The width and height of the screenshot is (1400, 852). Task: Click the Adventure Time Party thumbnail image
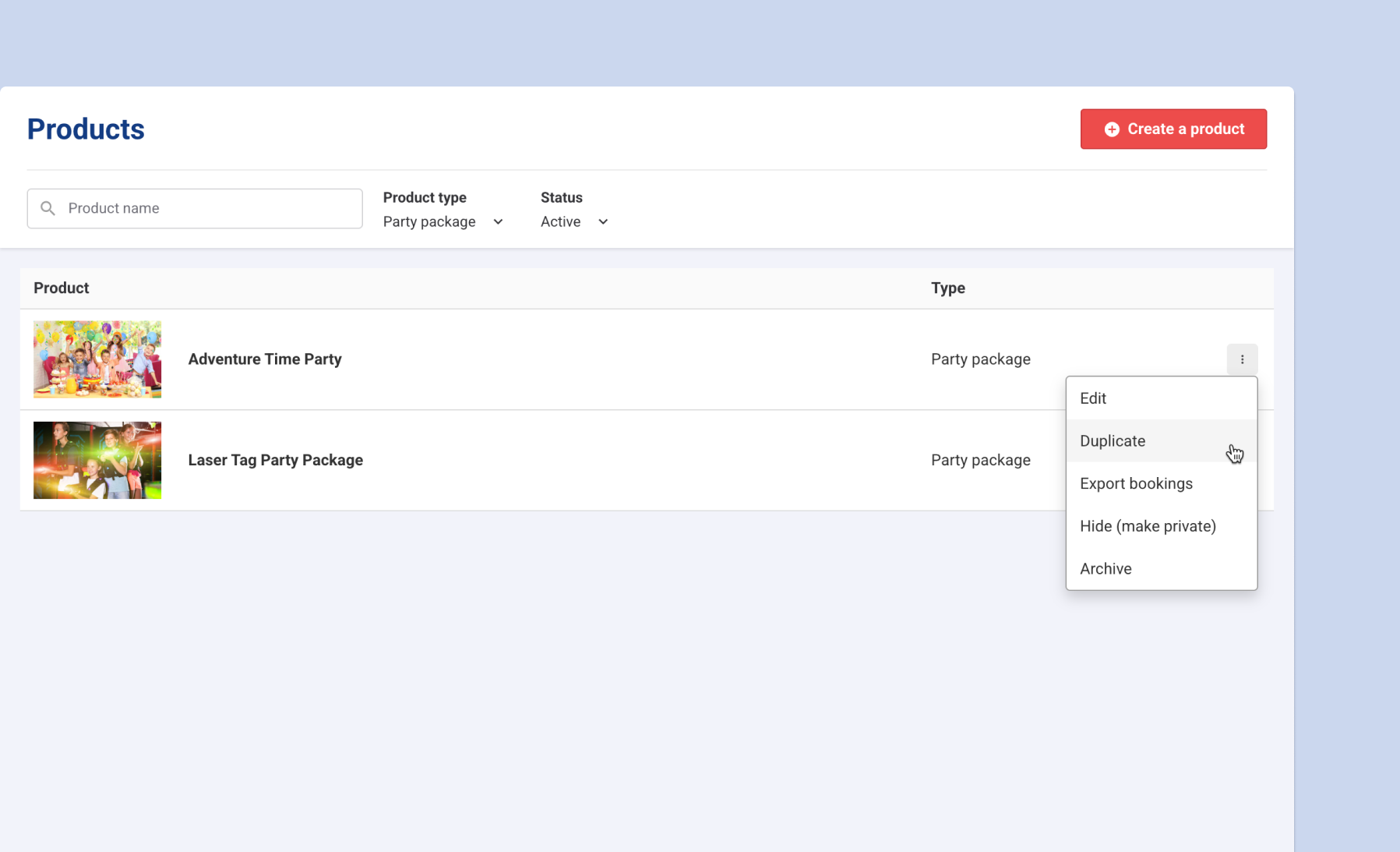coord(97,359)
